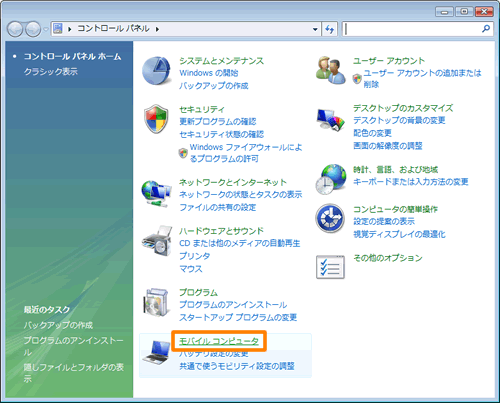Expand the arrow after コントロール パネル breadcrumb

157,29
